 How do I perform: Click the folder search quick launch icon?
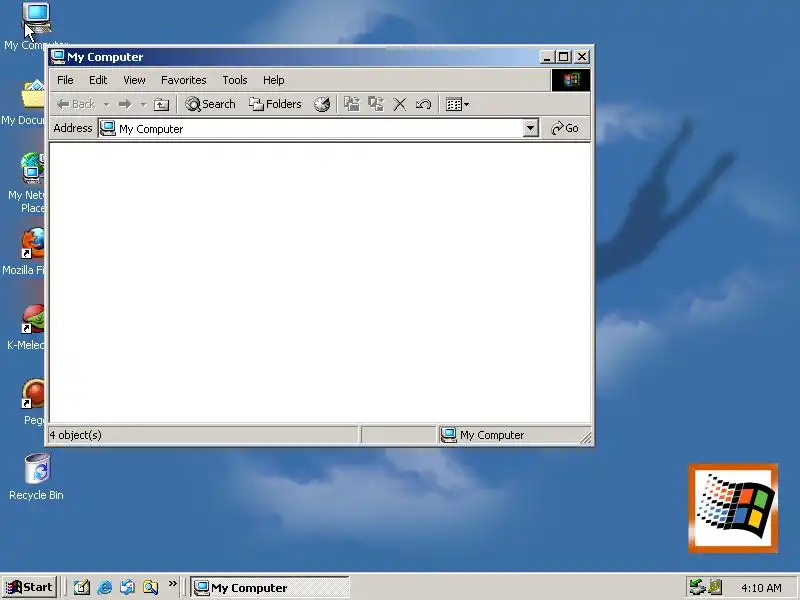click(151, 587)
